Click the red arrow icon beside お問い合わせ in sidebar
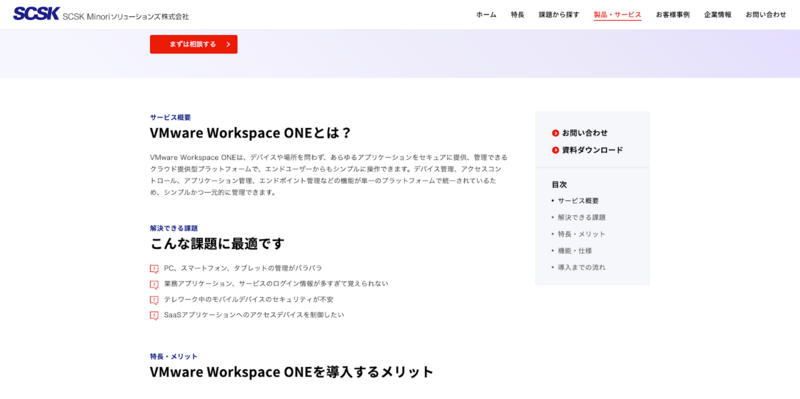This screenshot has width=800, height=399. (556, 133)
